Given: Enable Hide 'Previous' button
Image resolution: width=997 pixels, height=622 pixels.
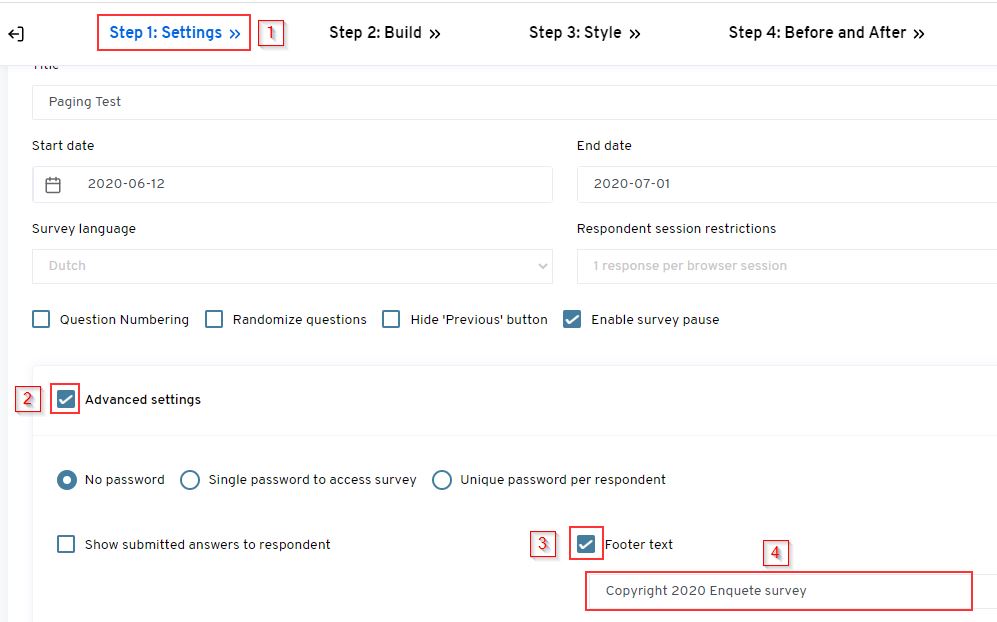Looking at the screenshot, I should [x=391, y=319].
